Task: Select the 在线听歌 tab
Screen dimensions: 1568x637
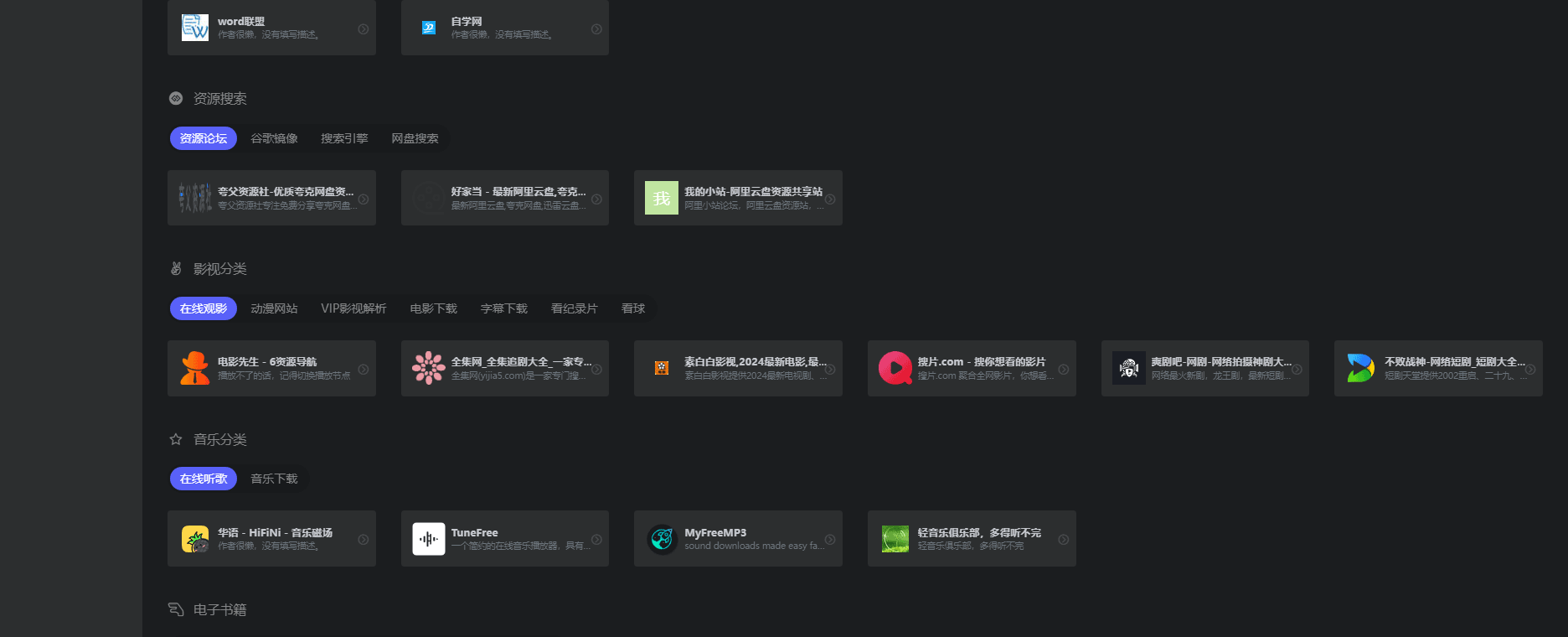Action: (204, 479)
